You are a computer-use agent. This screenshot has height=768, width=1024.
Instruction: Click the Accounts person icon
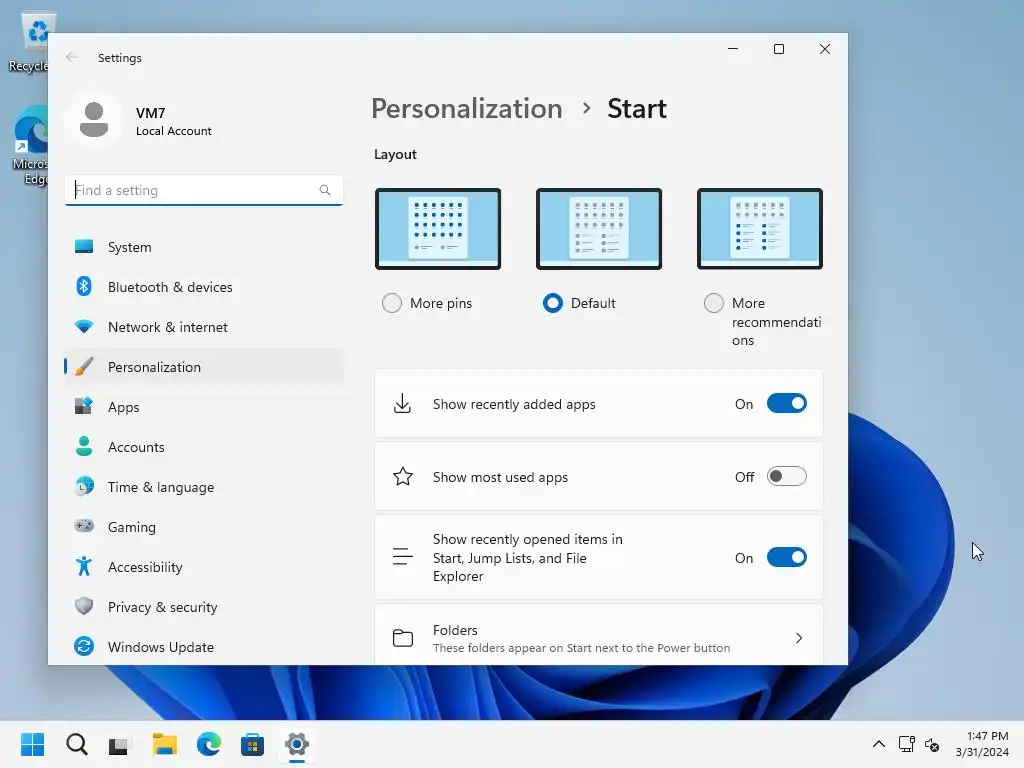(84, 446)
